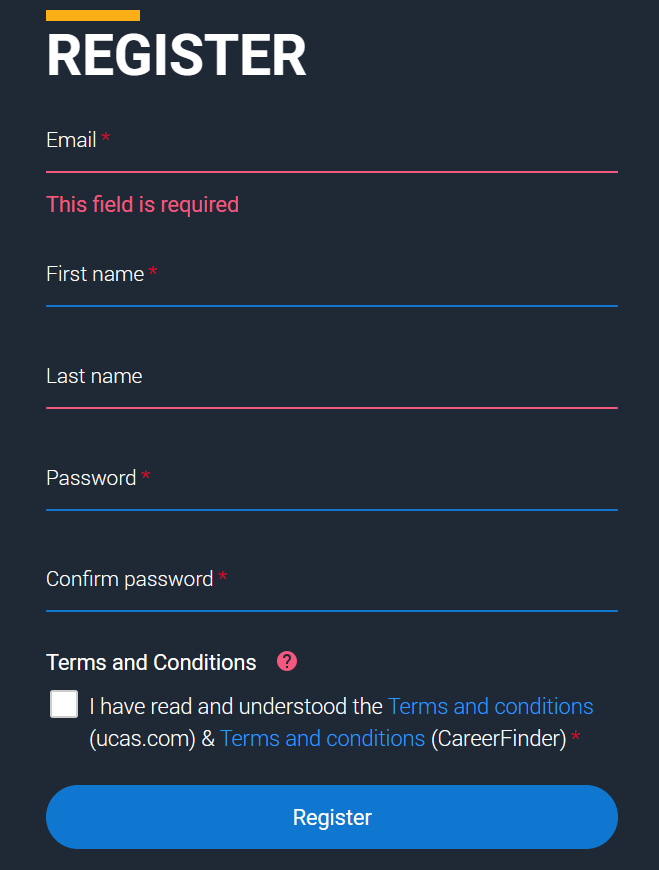659x870 pixels.
Task: Click the Email field label
Action: pos(72,140)
